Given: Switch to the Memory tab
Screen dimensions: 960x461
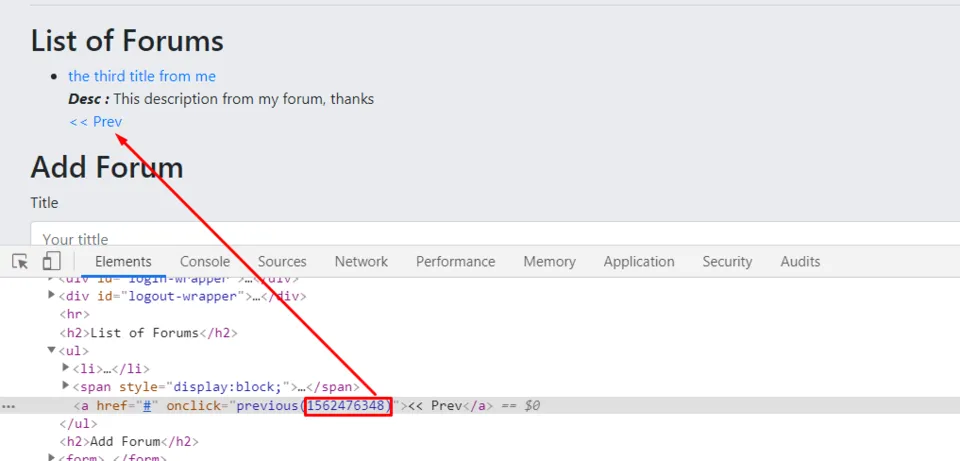Looking at the screenshot, I should point(549,261).
